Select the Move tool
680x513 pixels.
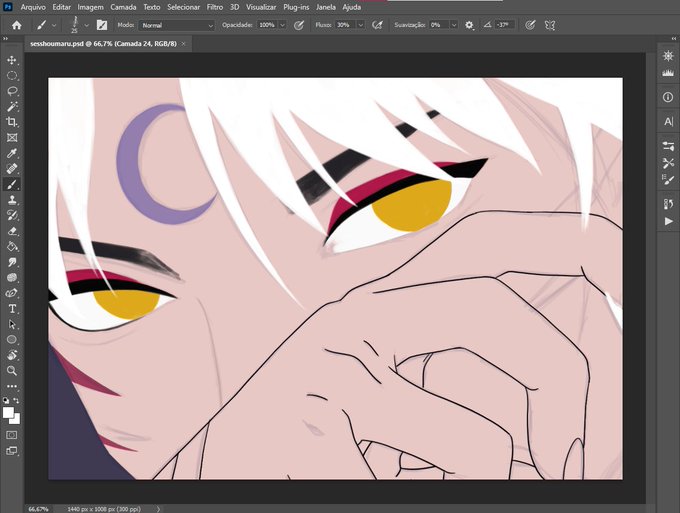[12, 60]
